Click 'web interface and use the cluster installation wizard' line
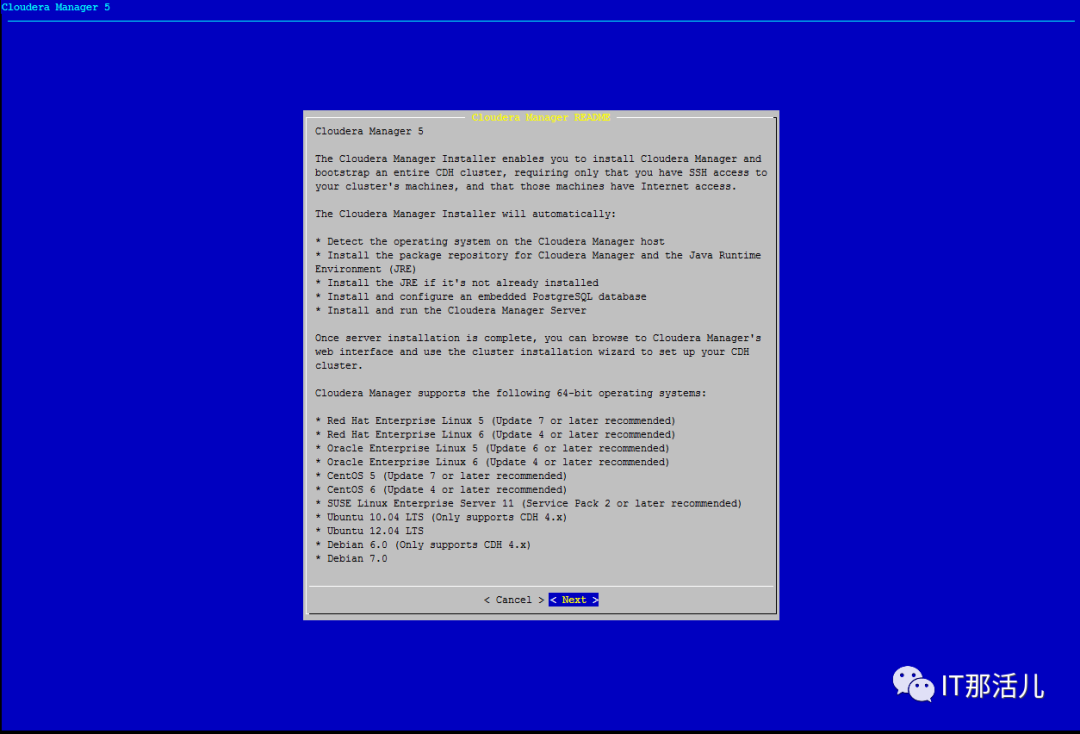The width and height of the screenshot is (1080, 734). [x=532, y=352]
